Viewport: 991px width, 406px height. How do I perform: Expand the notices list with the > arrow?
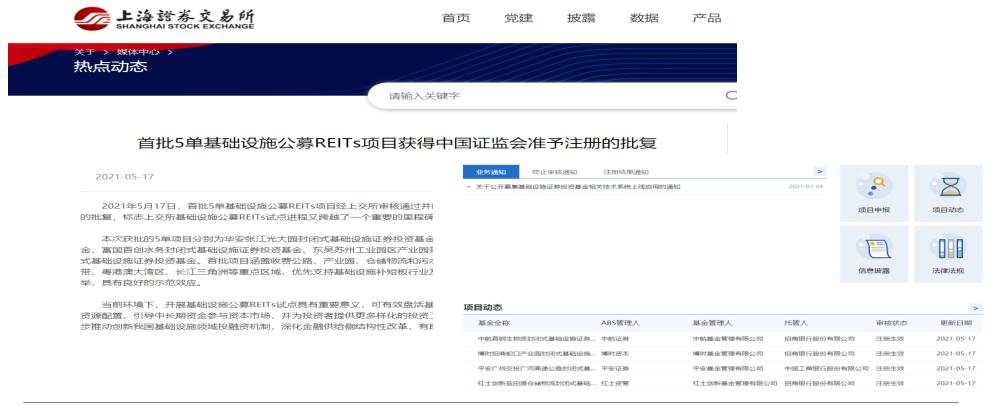(x=820, y=171)
